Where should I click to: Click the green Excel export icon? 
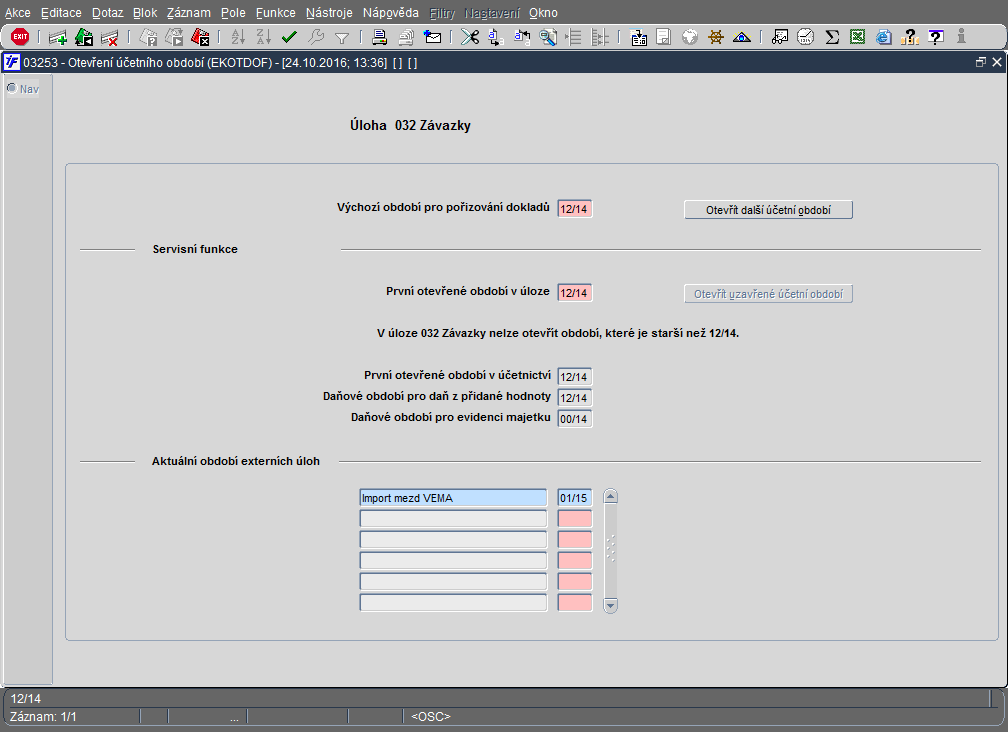pyautogui.click(x=858, y=37)
